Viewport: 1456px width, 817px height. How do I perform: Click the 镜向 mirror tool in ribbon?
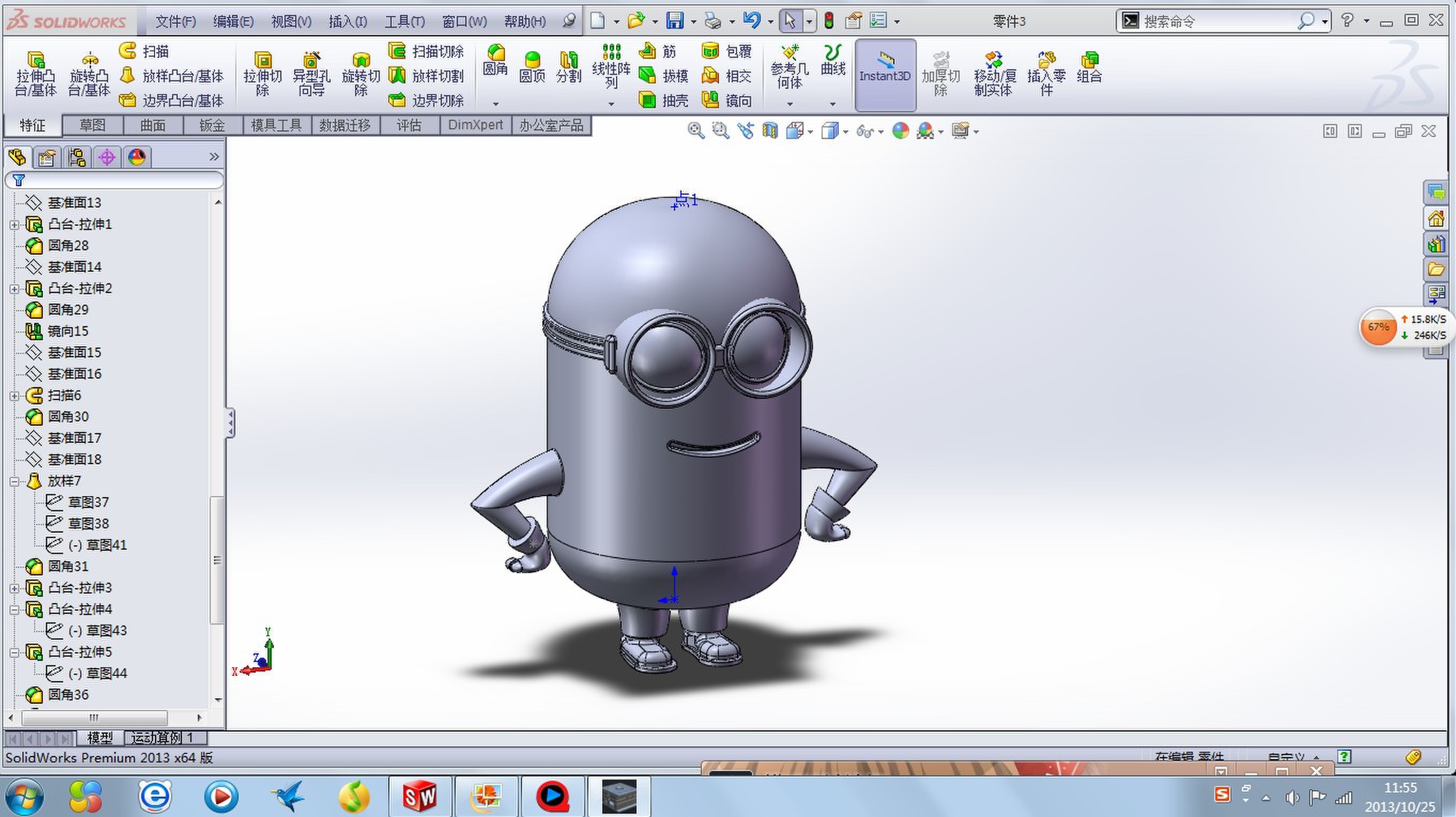727,101
